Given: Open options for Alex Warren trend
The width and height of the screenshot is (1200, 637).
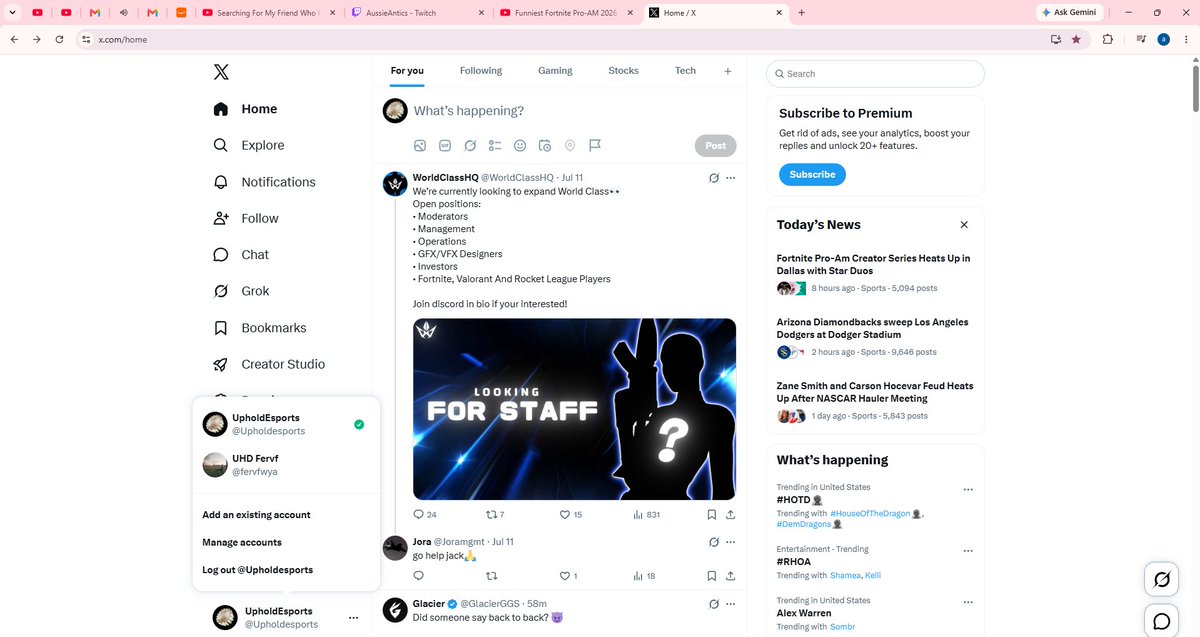Looking at the screenshot, I should coord(968,603).
